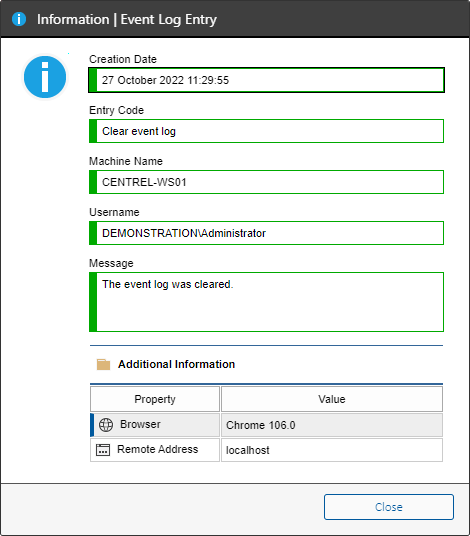The width and height of the screenshot is (470, 536).
Task: Click the blue info icon in title bar
Action: (x=19, y=19)
